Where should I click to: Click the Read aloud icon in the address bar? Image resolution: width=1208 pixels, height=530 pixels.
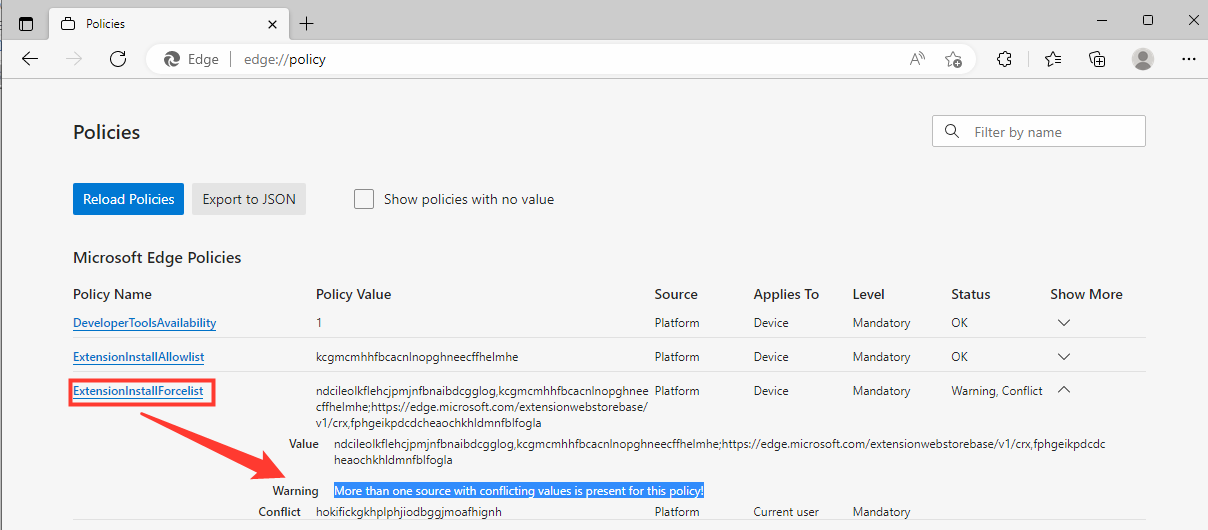pyautogui.click(x=917, y=59)
